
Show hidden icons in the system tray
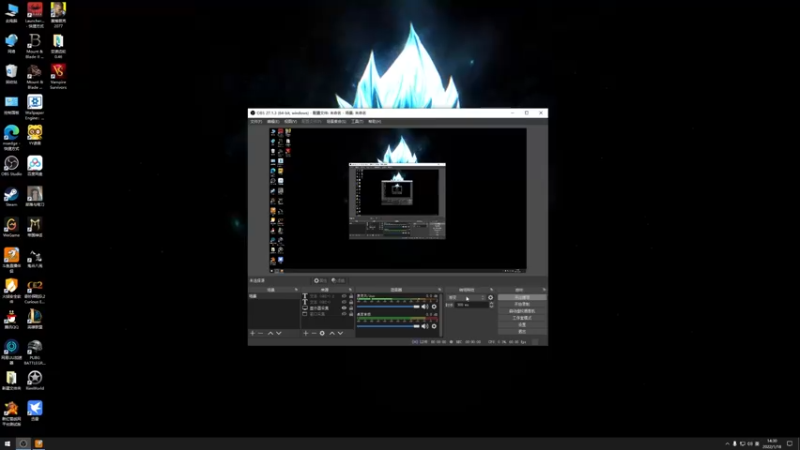click(727, 444)
